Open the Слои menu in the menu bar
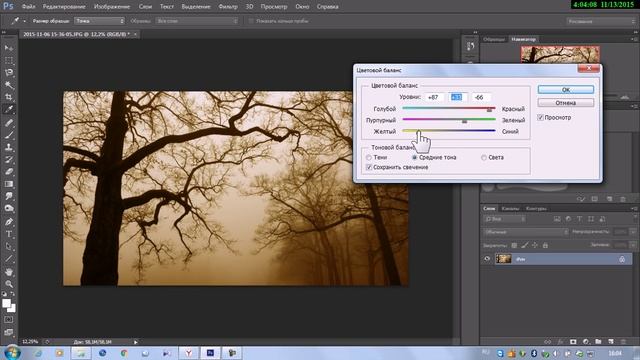This screenshot has height=360, width=640. pyautogui.click(x=145, y=7)
